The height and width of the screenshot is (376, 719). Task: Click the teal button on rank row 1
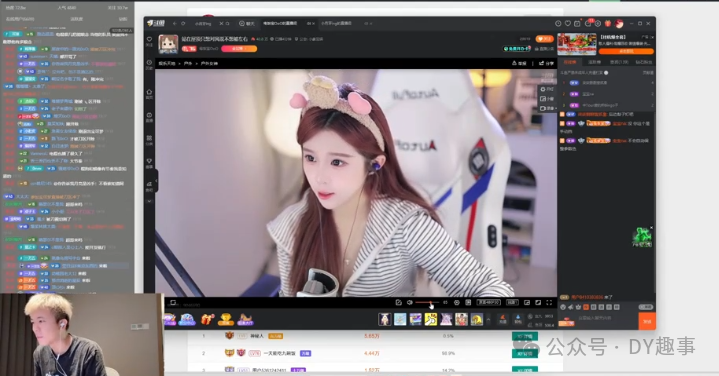point(525,336)
